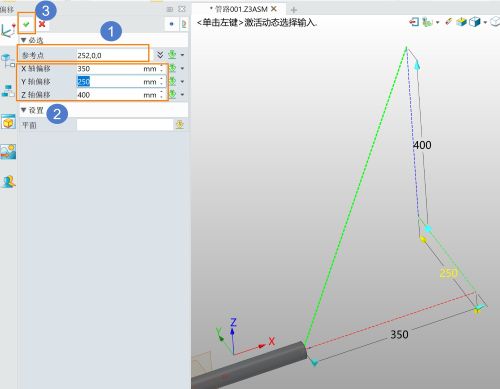Switch to the 管路001.Z3ASM tab

pos(239,9)
